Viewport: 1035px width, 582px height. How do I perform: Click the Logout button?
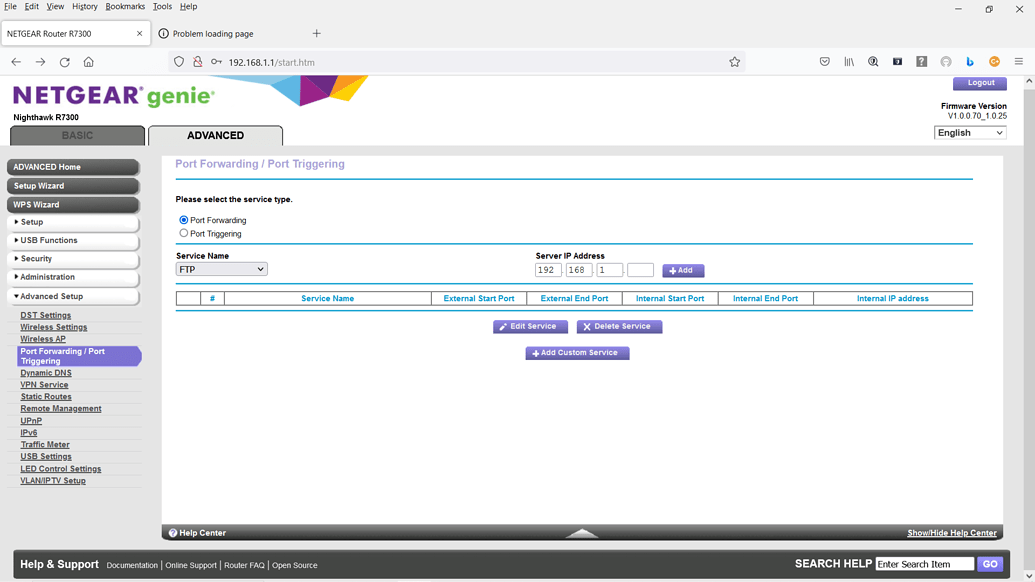(979, 83)
